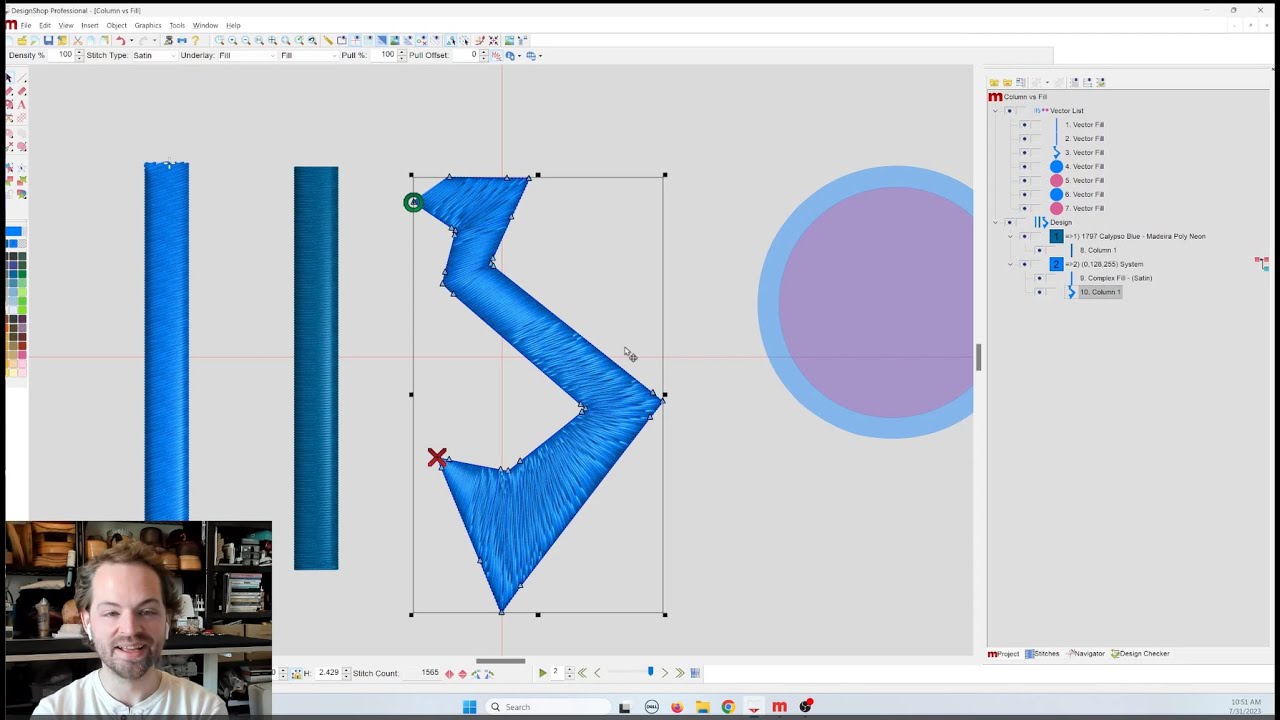Click the H height input field

[328, 673]
